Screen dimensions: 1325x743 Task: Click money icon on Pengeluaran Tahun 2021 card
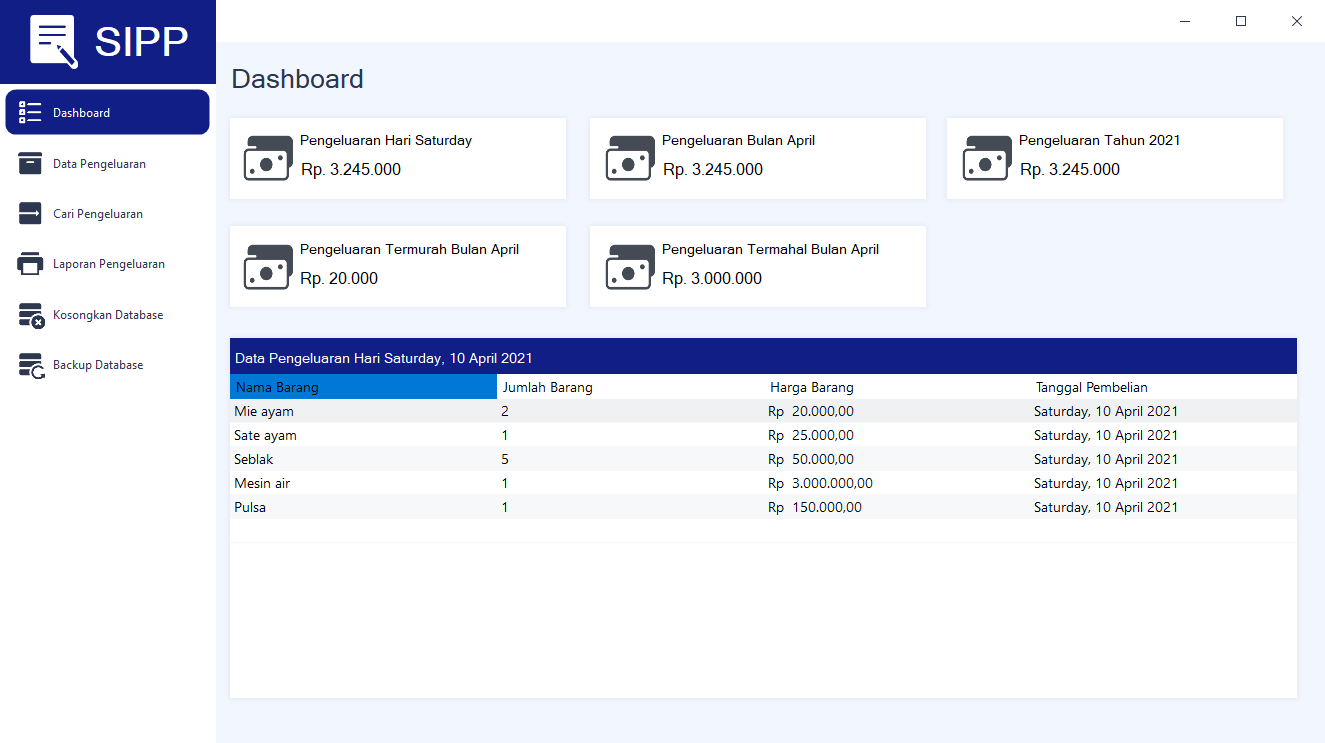[x=987, y=158]
